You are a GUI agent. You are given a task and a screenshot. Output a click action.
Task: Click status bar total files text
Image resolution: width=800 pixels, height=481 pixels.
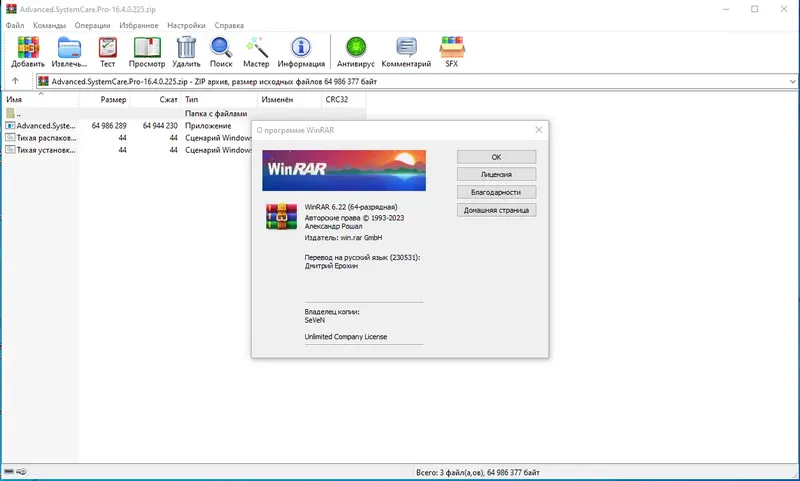[x=478, y=472]
